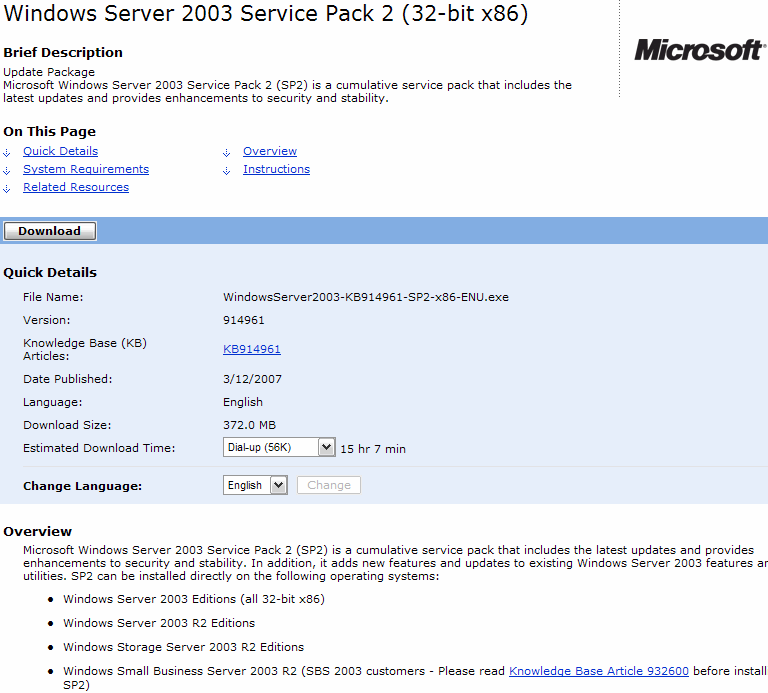Viewport: 768px width, 693px height.
Task: Click the Overview section heading
Action: click(38, 532)
